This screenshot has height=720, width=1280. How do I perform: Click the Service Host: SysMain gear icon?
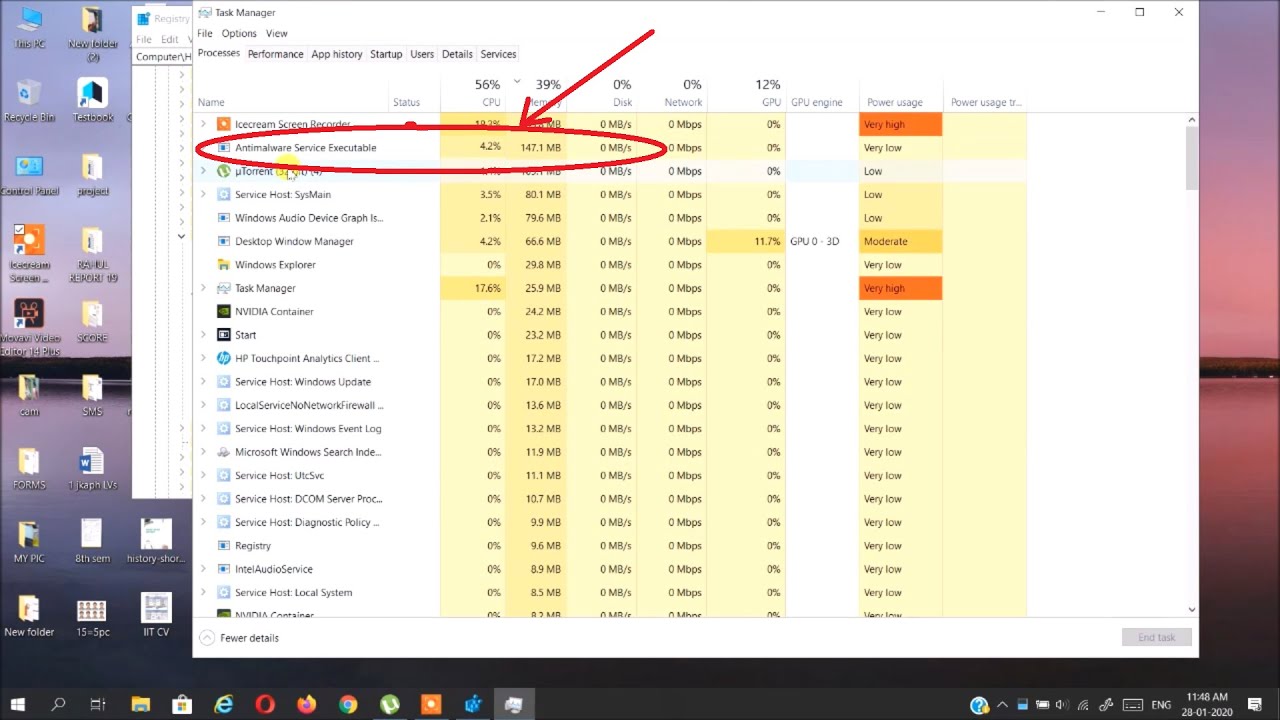pos(224,195)
